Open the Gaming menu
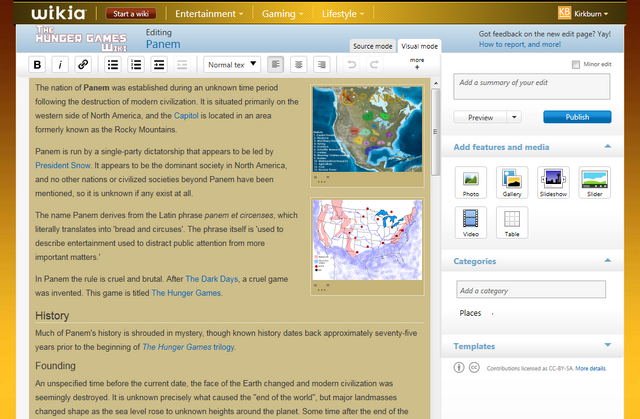Screen dimensions: 640x419 [282, 13]
